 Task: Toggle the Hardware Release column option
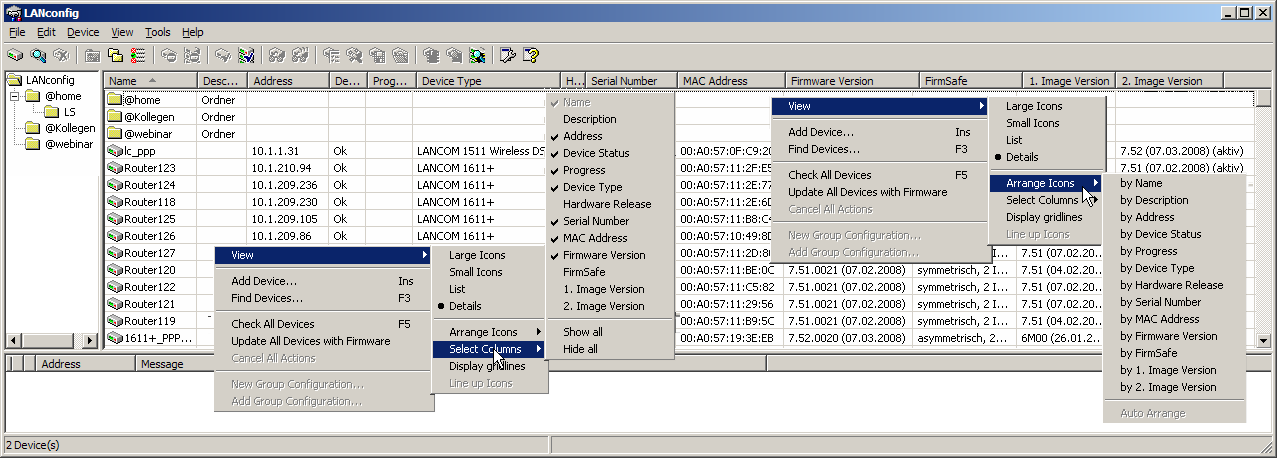click(606, 204)
